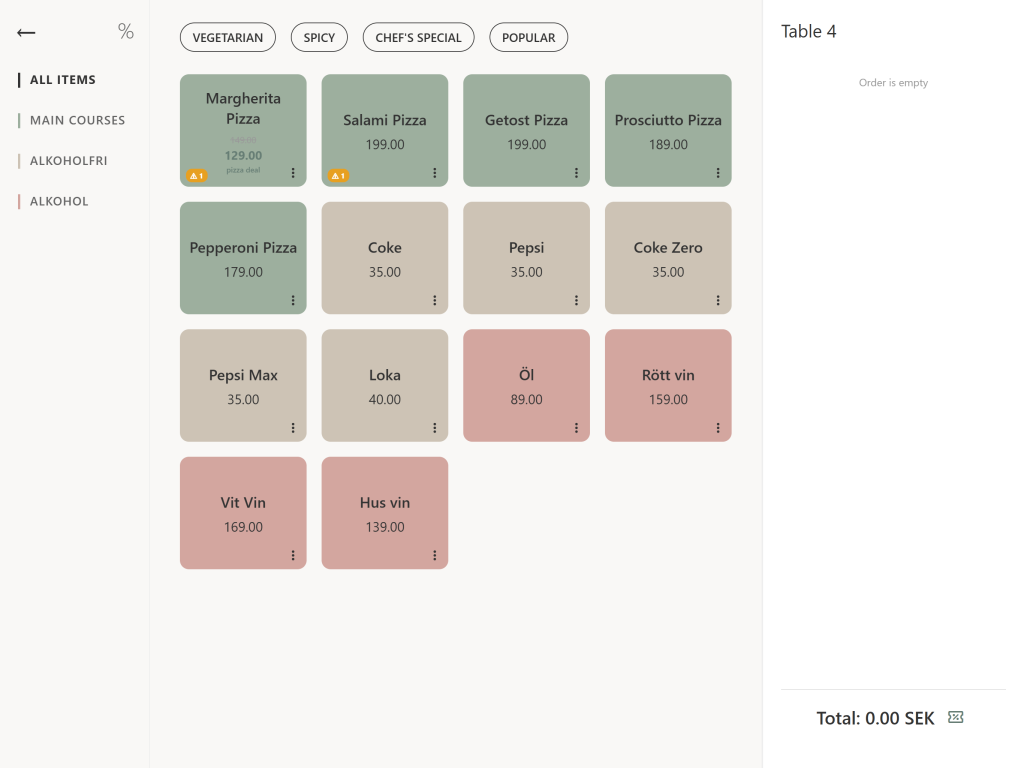The image size is (1024, 768).
Task: Open three-dot menu on Pepperoni Pizza card
Action: (293, 300)
